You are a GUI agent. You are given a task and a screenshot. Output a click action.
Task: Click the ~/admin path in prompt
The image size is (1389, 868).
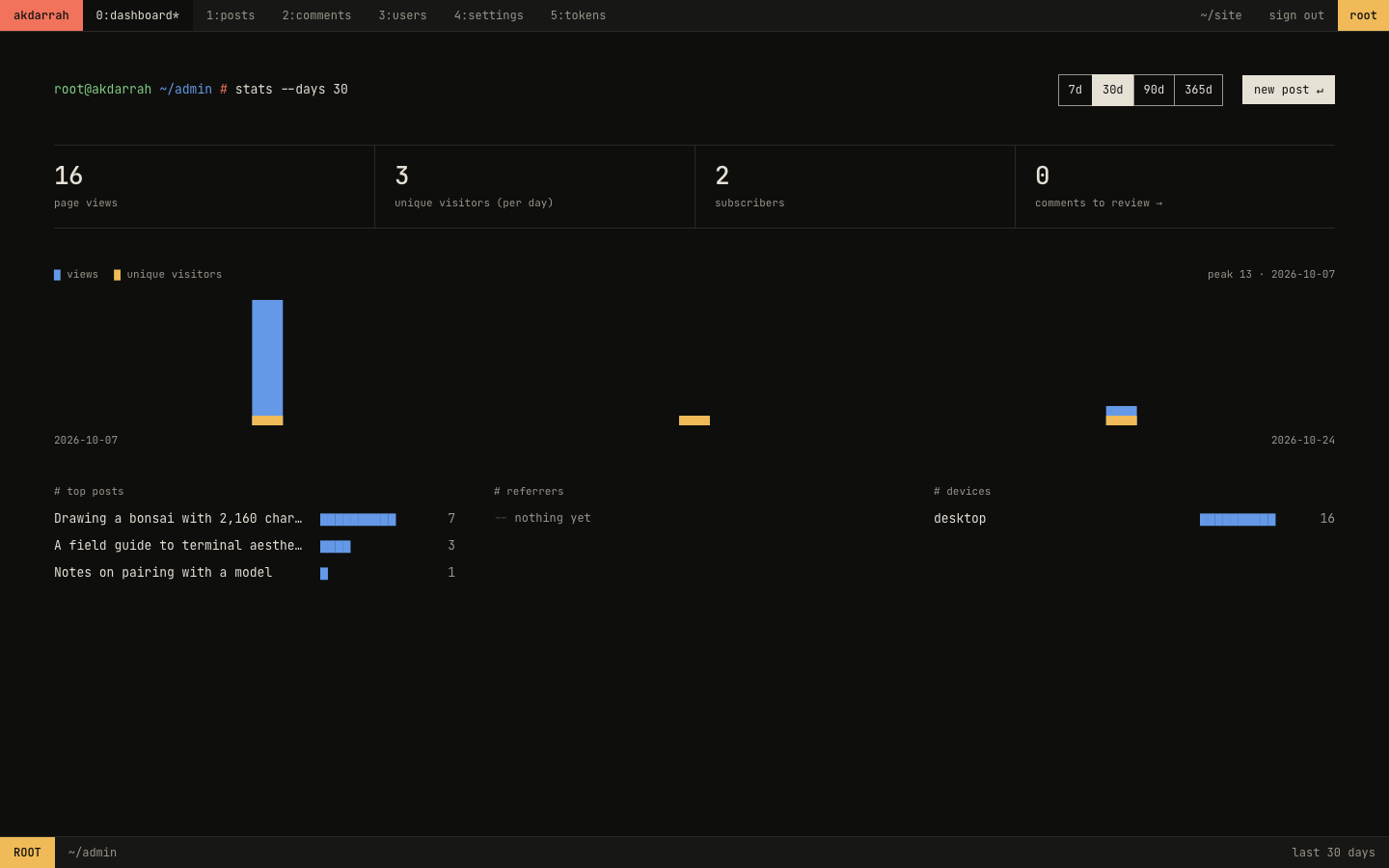(x=185, y=89)
